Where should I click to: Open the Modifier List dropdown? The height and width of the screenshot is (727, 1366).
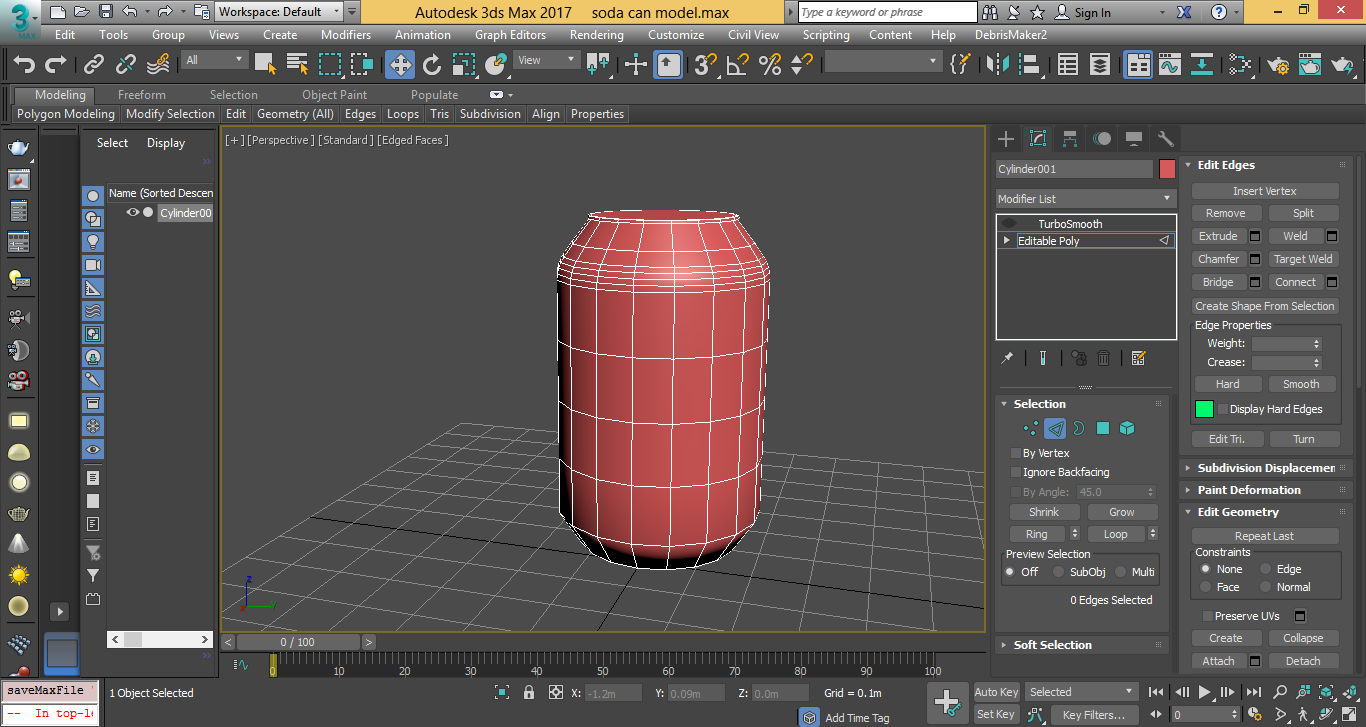coord(1085,199)
